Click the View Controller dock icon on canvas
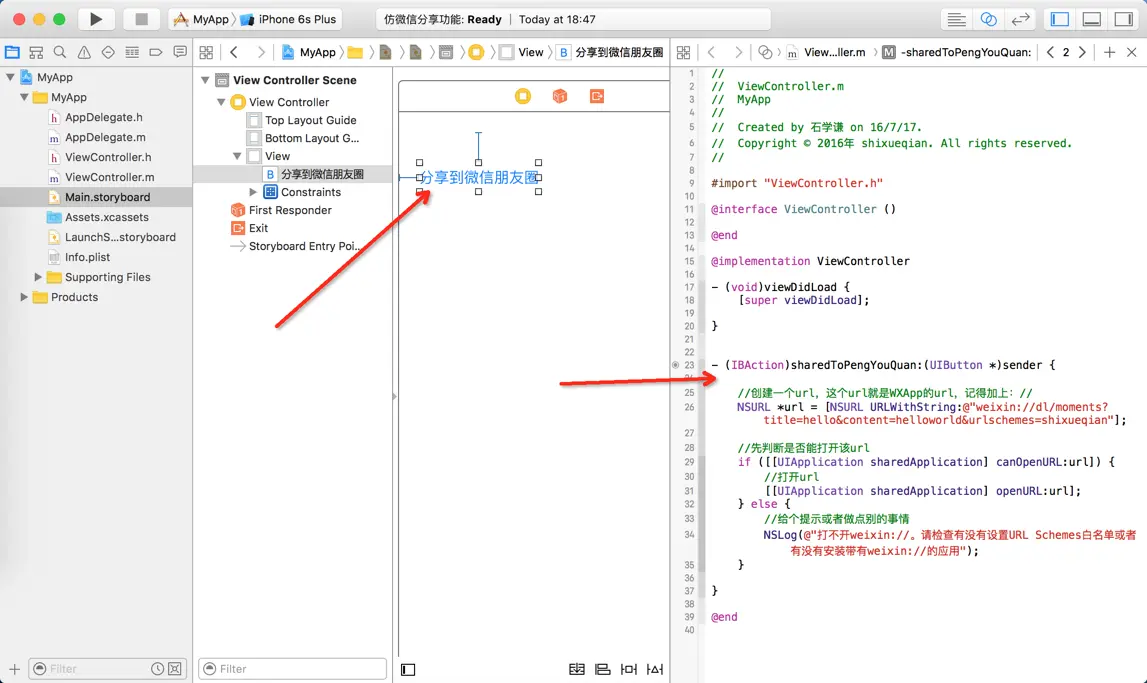Image resolution: width=1147 pixels, height=683 pixels. click(523, 96)
